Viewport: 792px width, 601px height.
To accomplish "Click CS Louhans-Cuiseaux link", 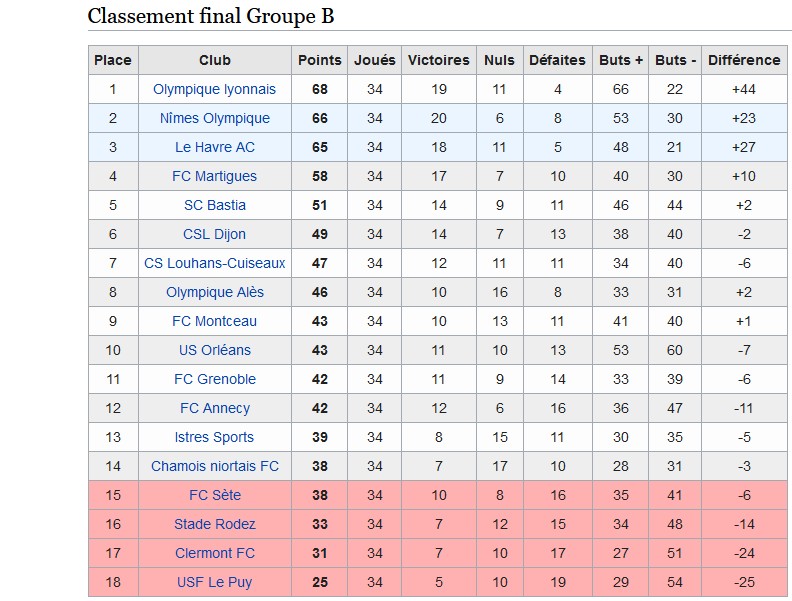I will coord(214,263).
